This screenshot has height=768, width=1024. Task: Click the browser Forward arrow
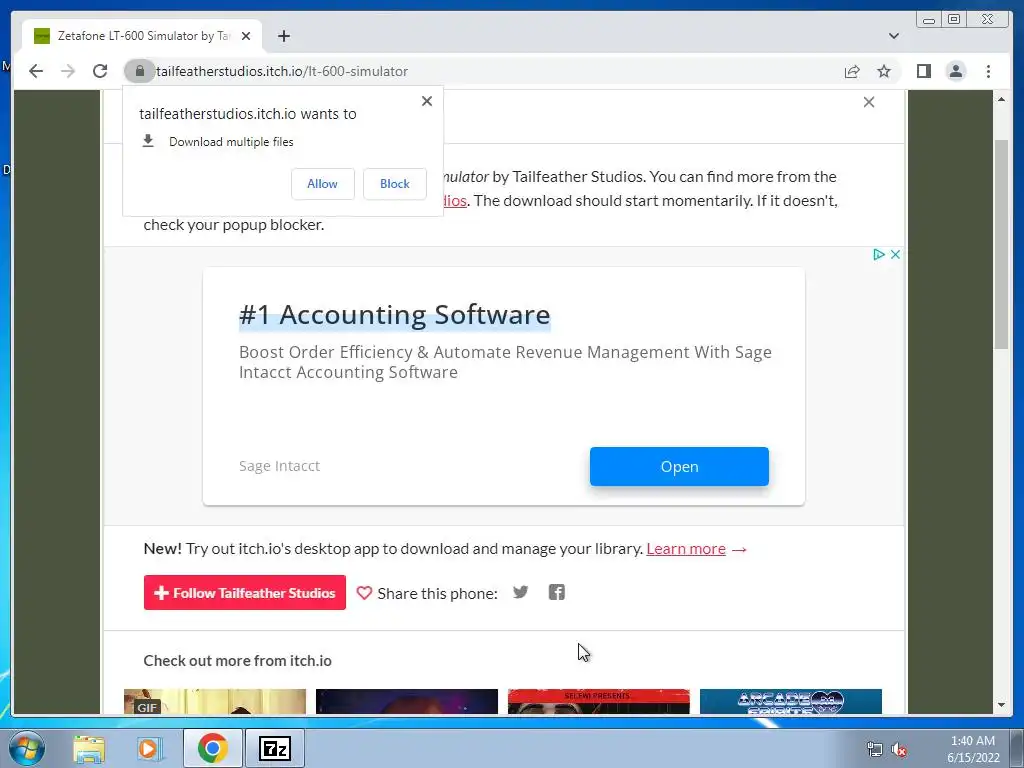[68, 71]
